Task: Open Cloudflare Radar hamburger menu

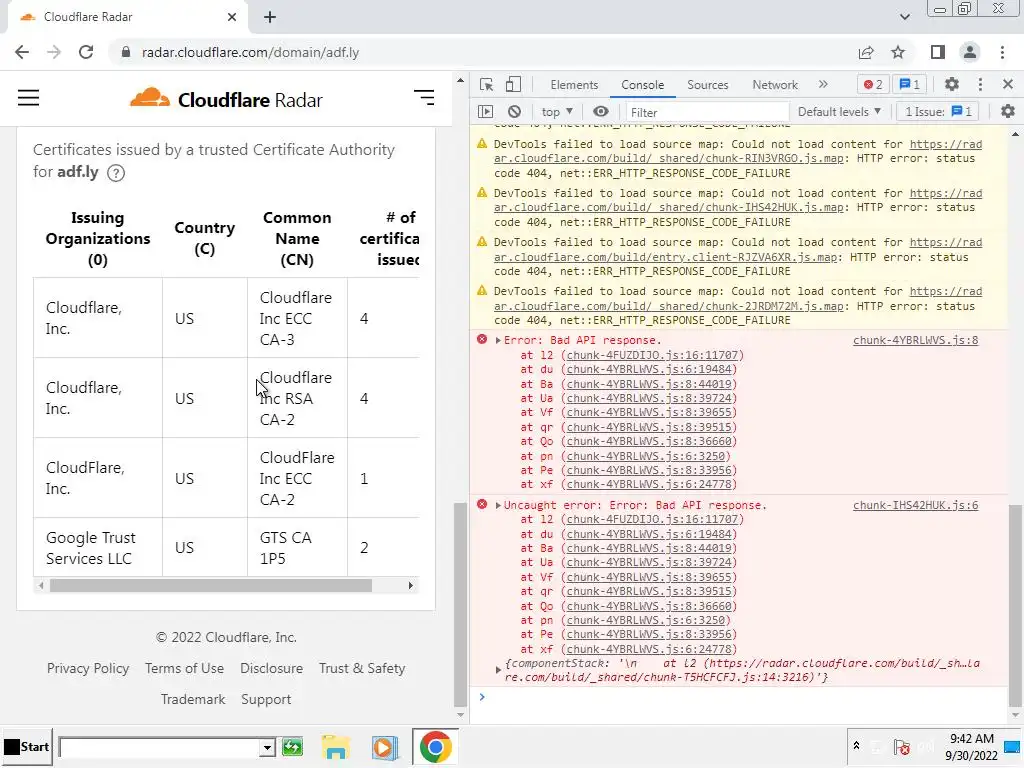Action: 28,98
